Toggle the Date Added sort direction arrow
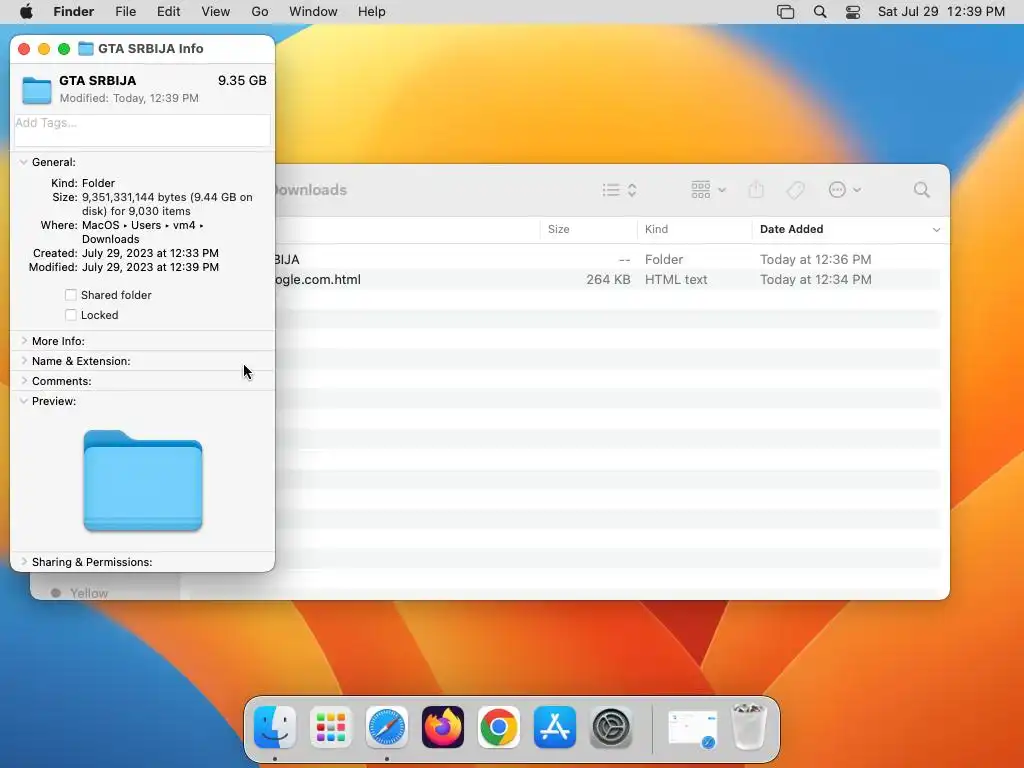The image size is (1024, 768). (x=936, y=229)
